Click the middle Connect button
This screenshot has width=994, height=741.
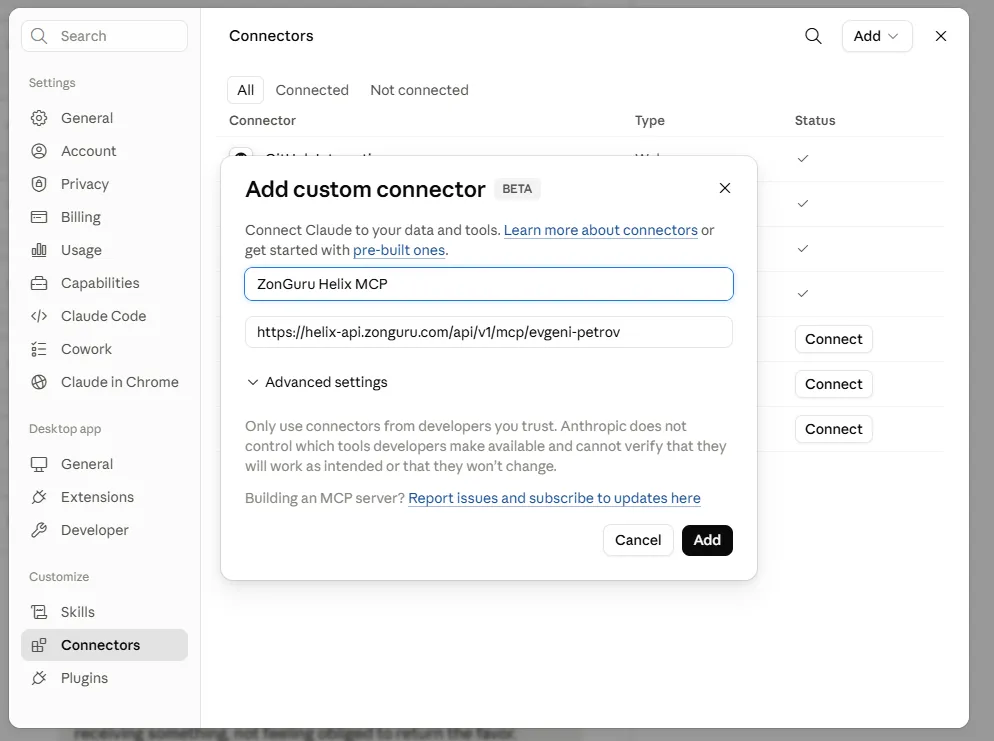point(834,384)
